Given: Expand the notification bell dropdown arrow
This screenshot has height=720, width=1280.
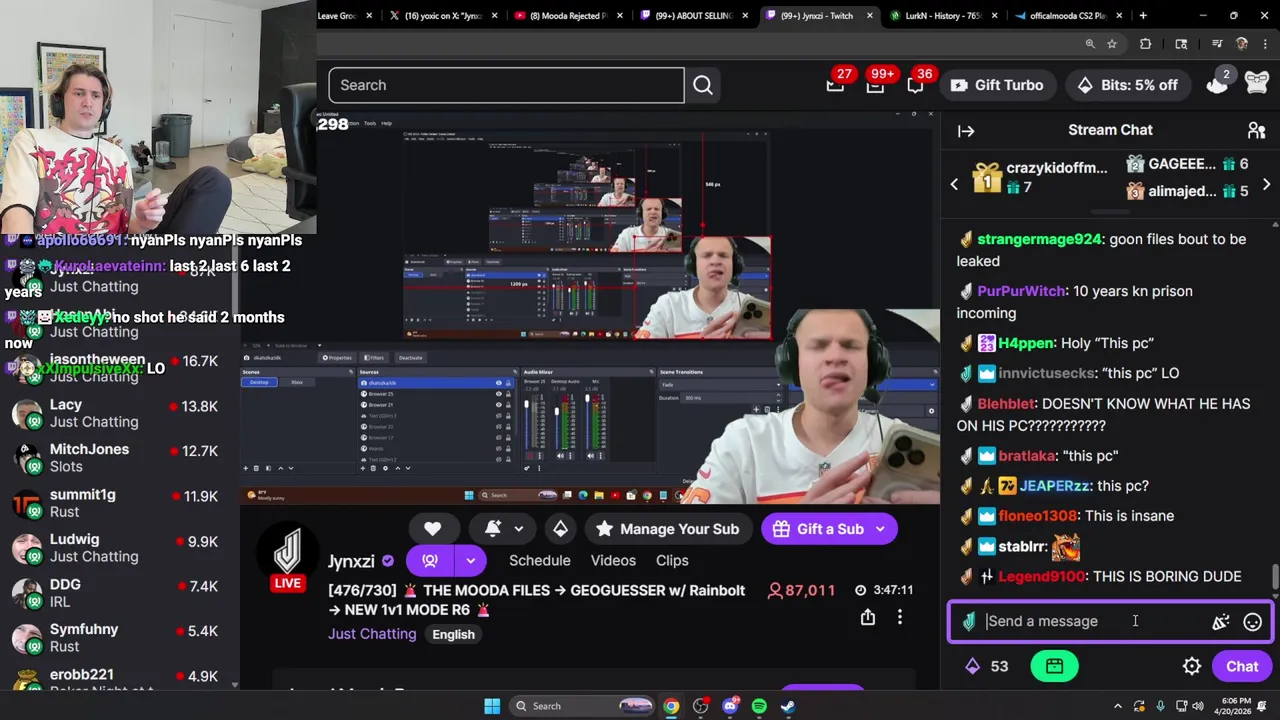Looking at the screenshot, I should pos(518,529).
